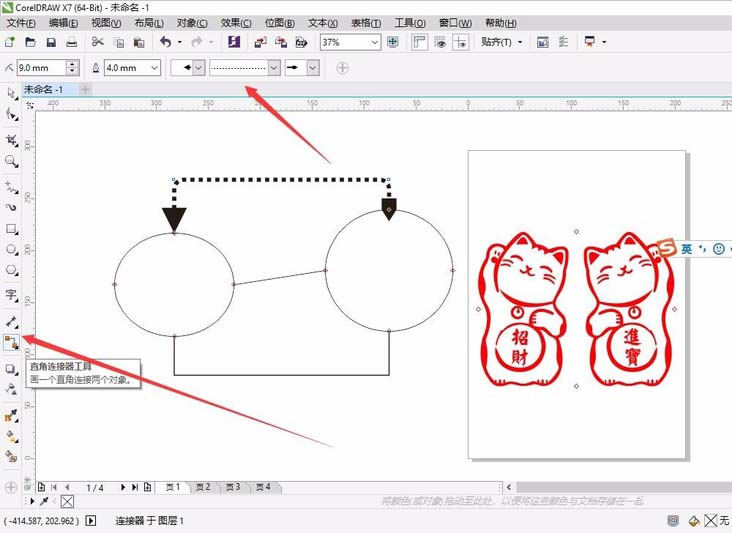Toggle Show Guidelines button

tap(460, 42)
